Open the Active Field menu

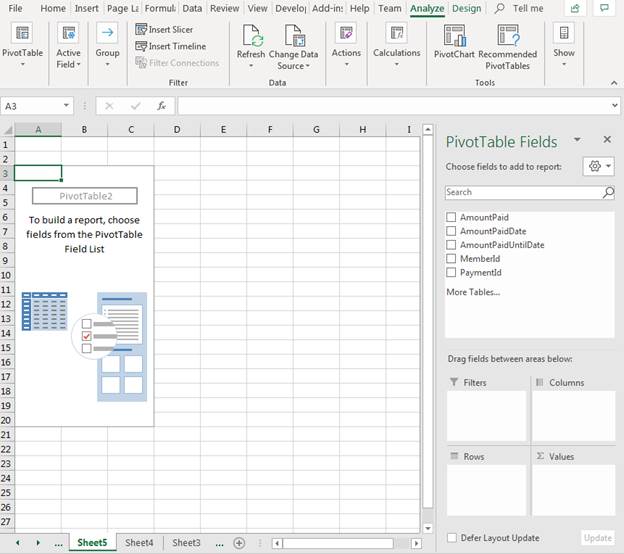pyautogui.click(x=68, y=45)
